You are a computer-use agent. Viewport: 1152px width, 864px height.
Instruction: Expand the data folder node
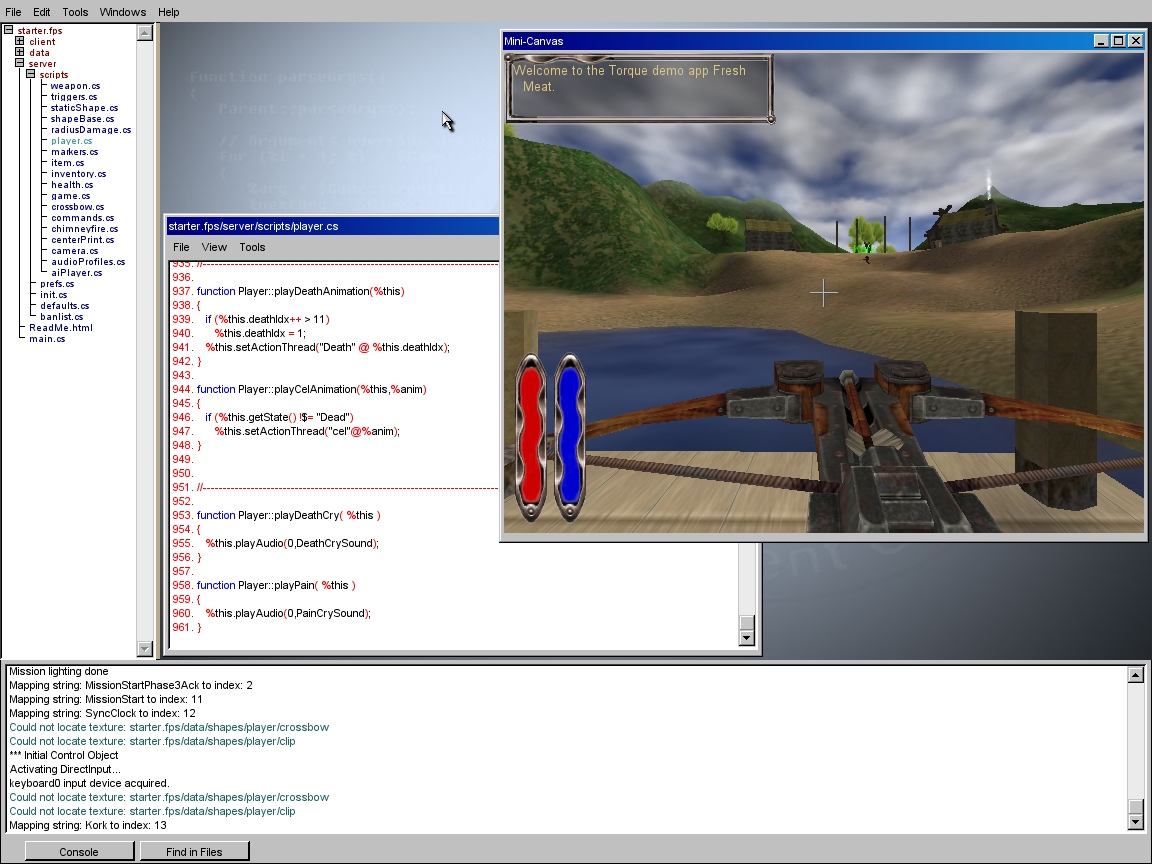(x=19, y=53)
